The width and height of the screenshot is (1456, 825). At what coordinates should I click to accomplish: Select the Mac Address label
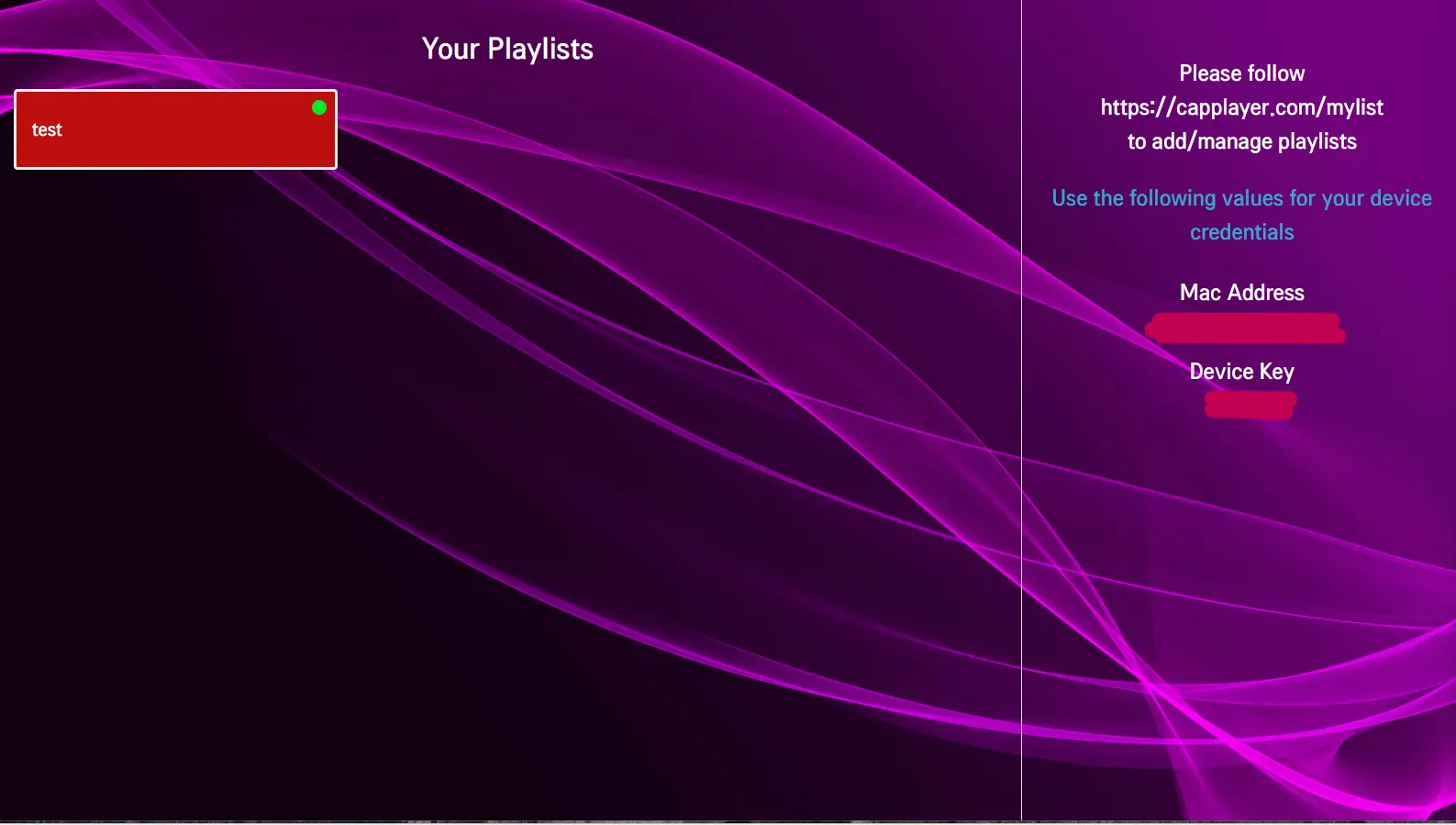(x=1241, y=293)
